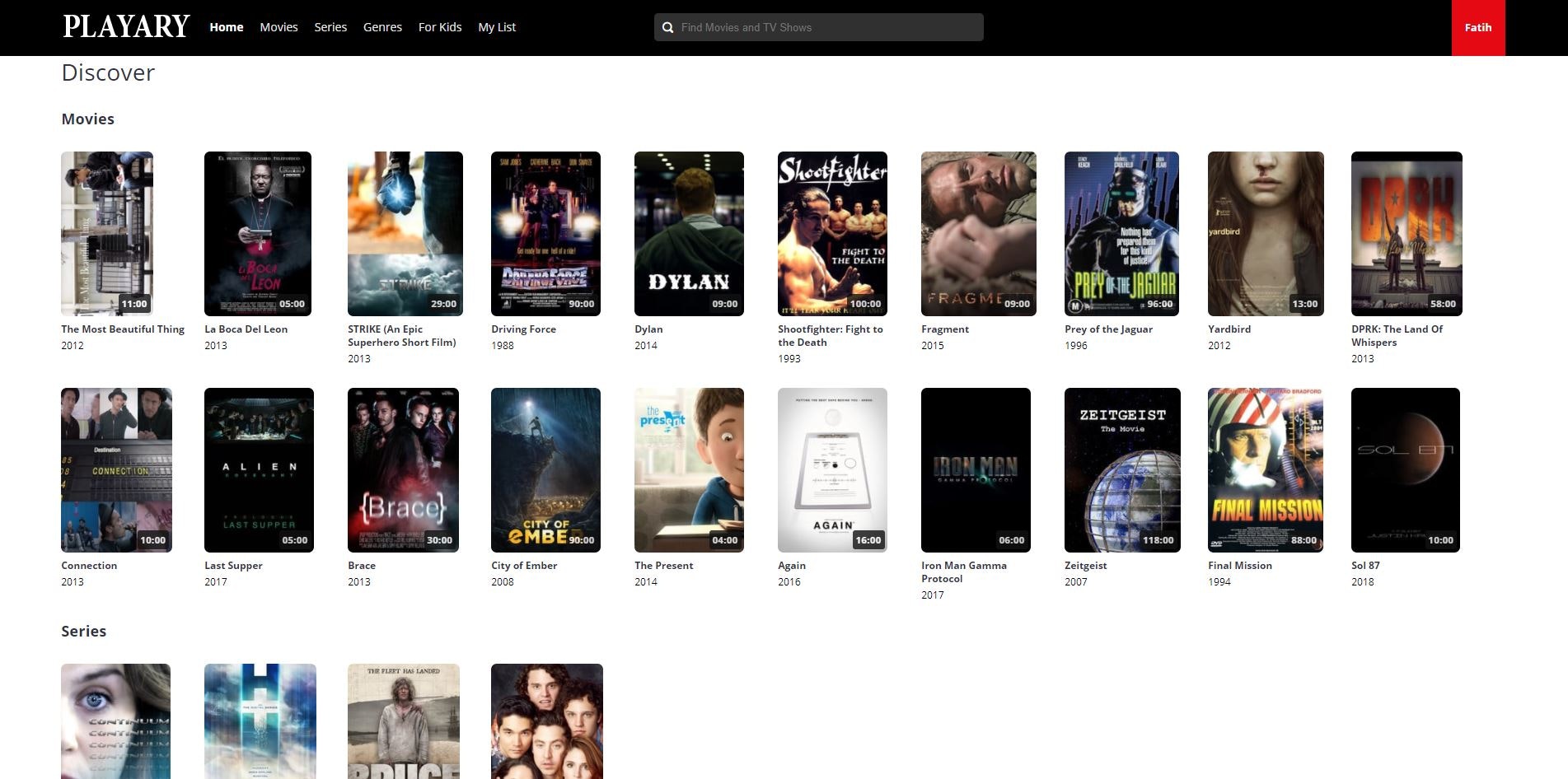Select the Genres navigation link
1568x779 pixels.
pos(382,27)
